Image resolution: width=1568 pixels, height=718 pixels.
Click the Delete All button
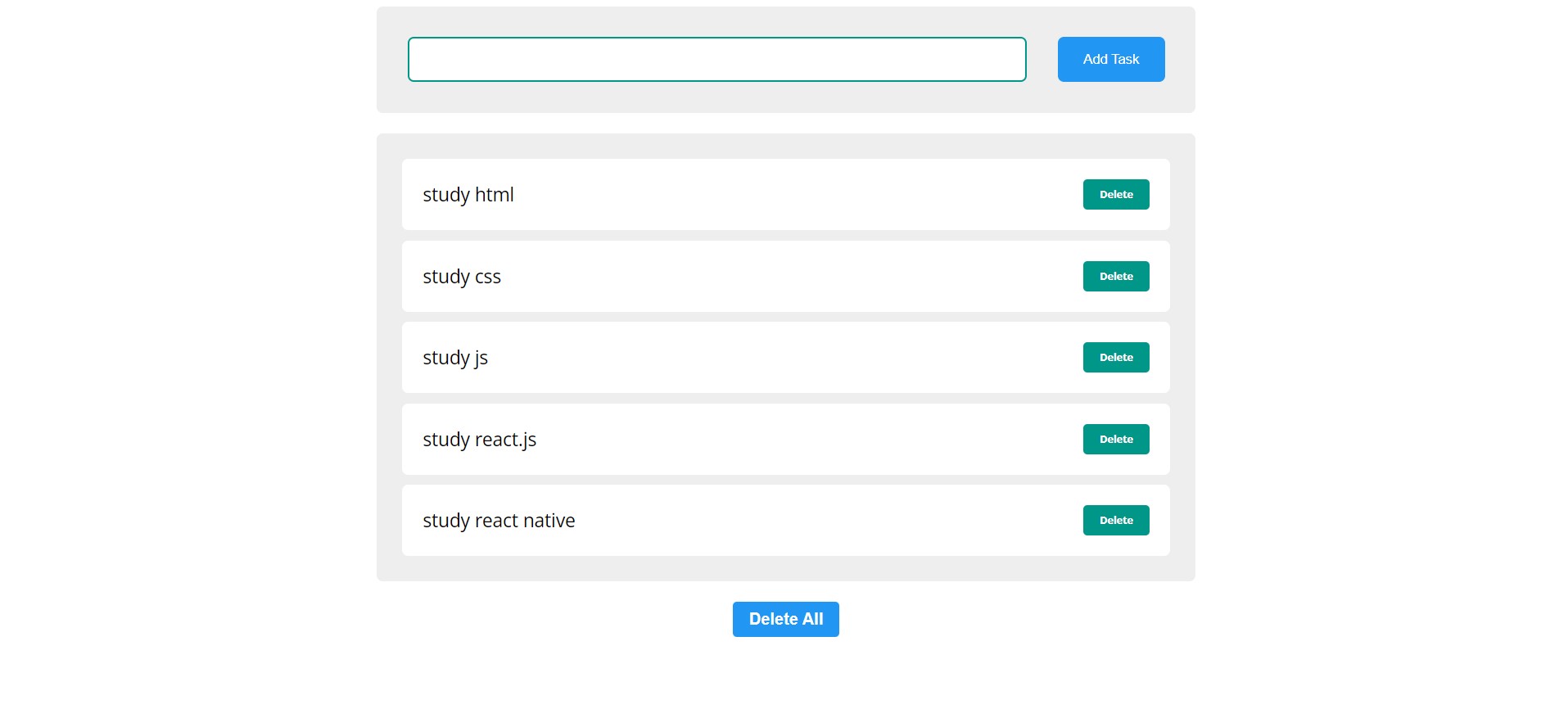pos(785,619)
